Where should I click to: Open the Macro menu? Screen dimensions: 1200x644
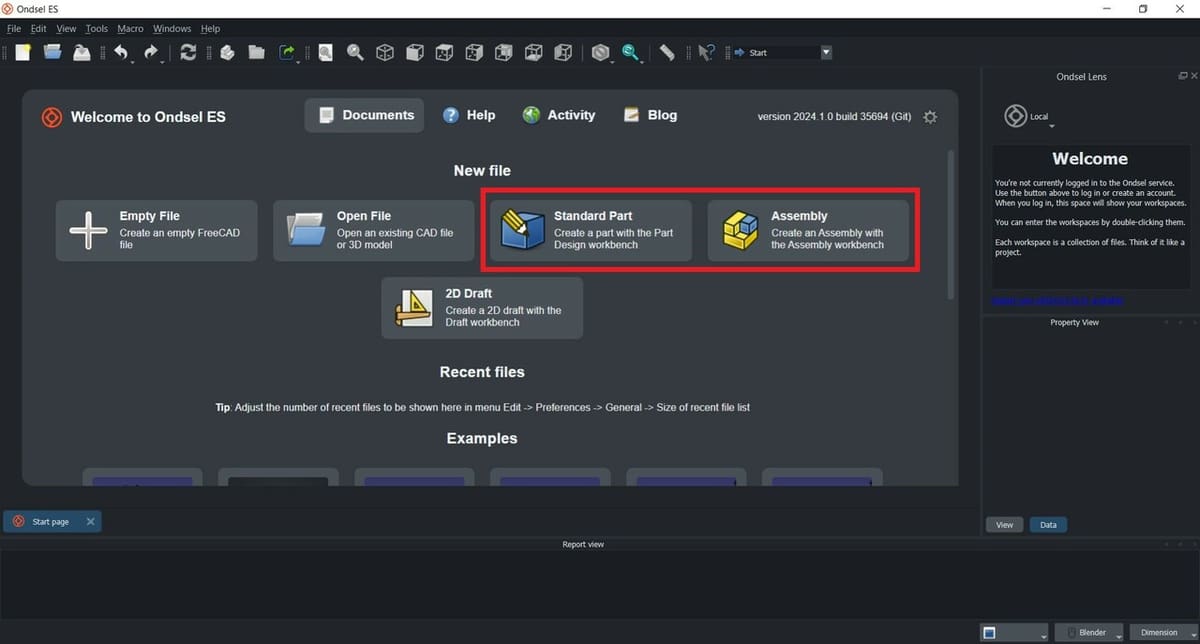tap(130, 29)
